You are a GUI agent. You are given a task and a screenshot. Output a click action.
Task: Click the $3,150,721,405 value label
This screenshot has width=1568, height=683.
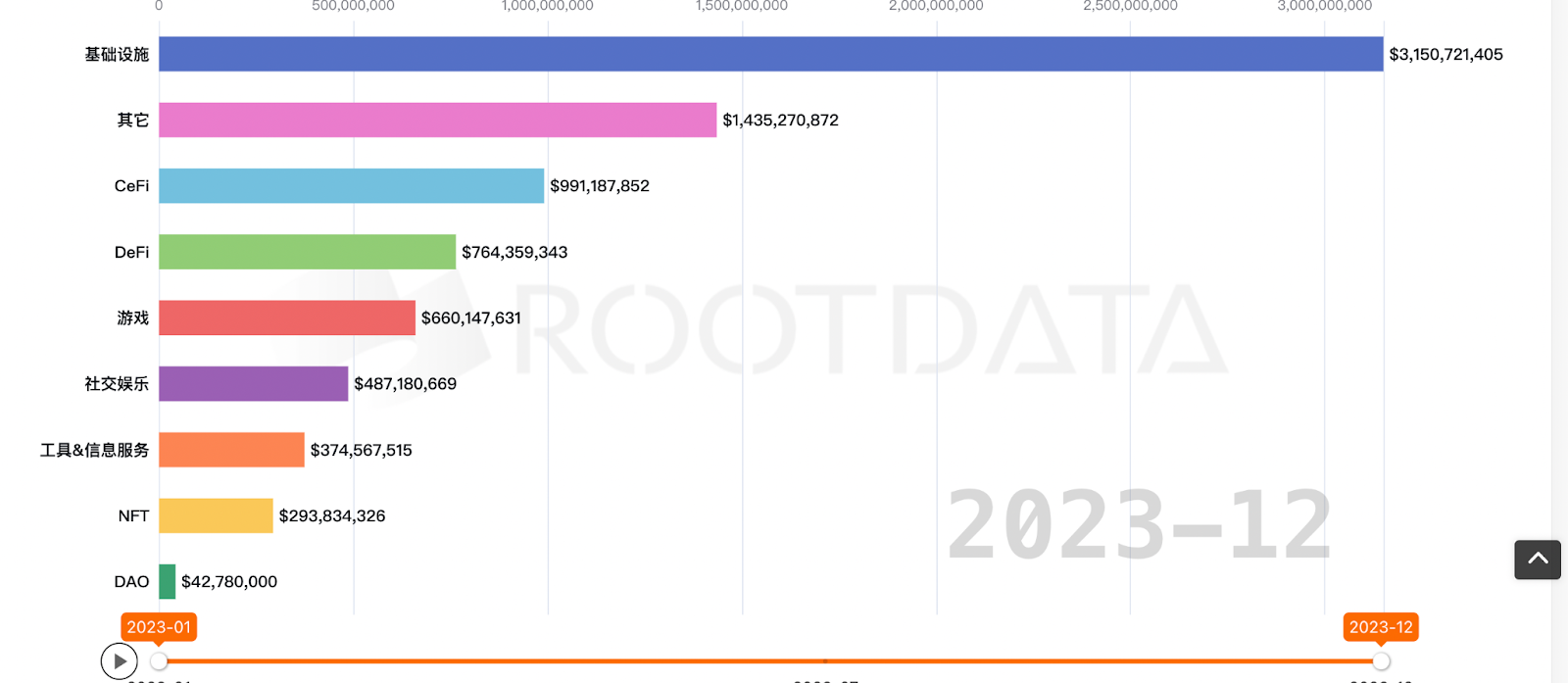point(1445,54)
